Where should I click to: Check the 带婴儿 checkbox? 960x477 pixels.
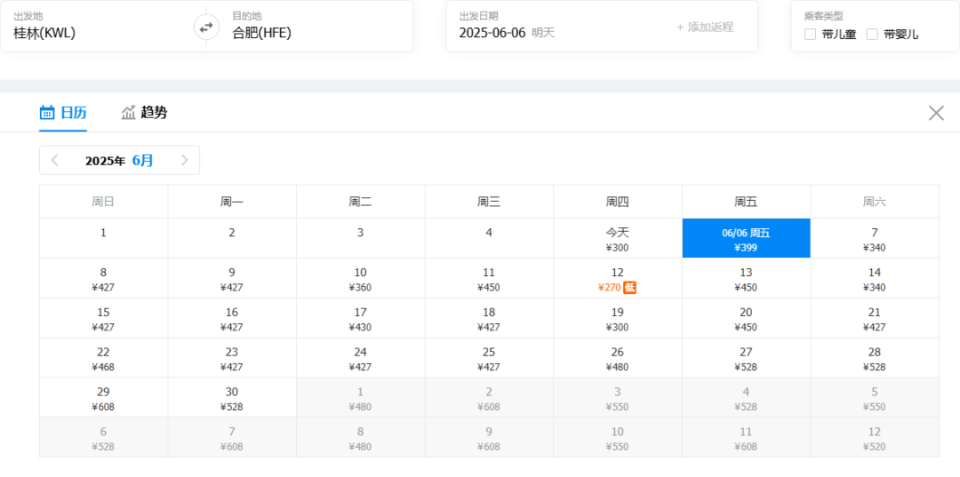point(872,34)
